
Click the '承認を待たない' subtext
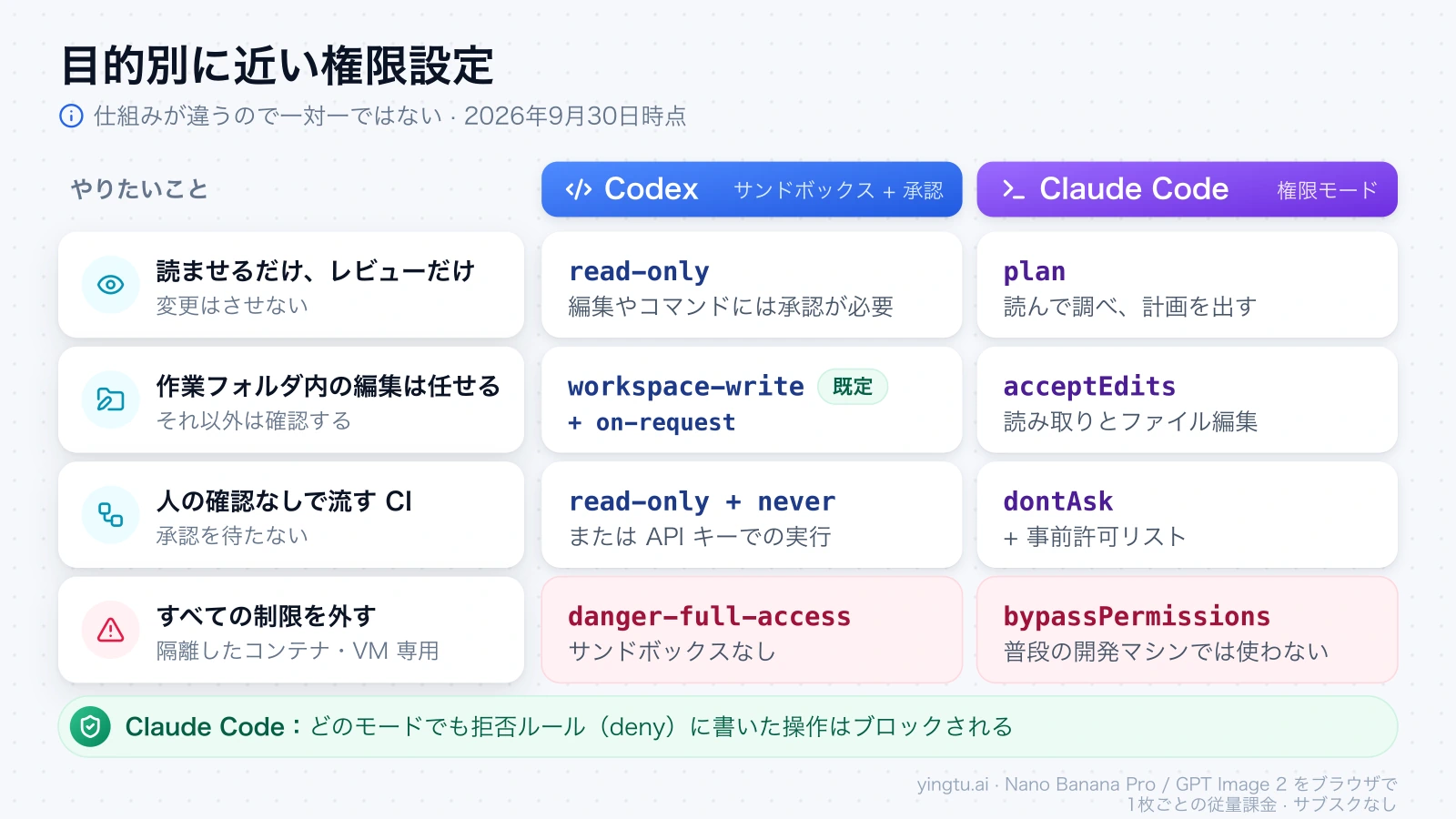click(x=232, y=536)
